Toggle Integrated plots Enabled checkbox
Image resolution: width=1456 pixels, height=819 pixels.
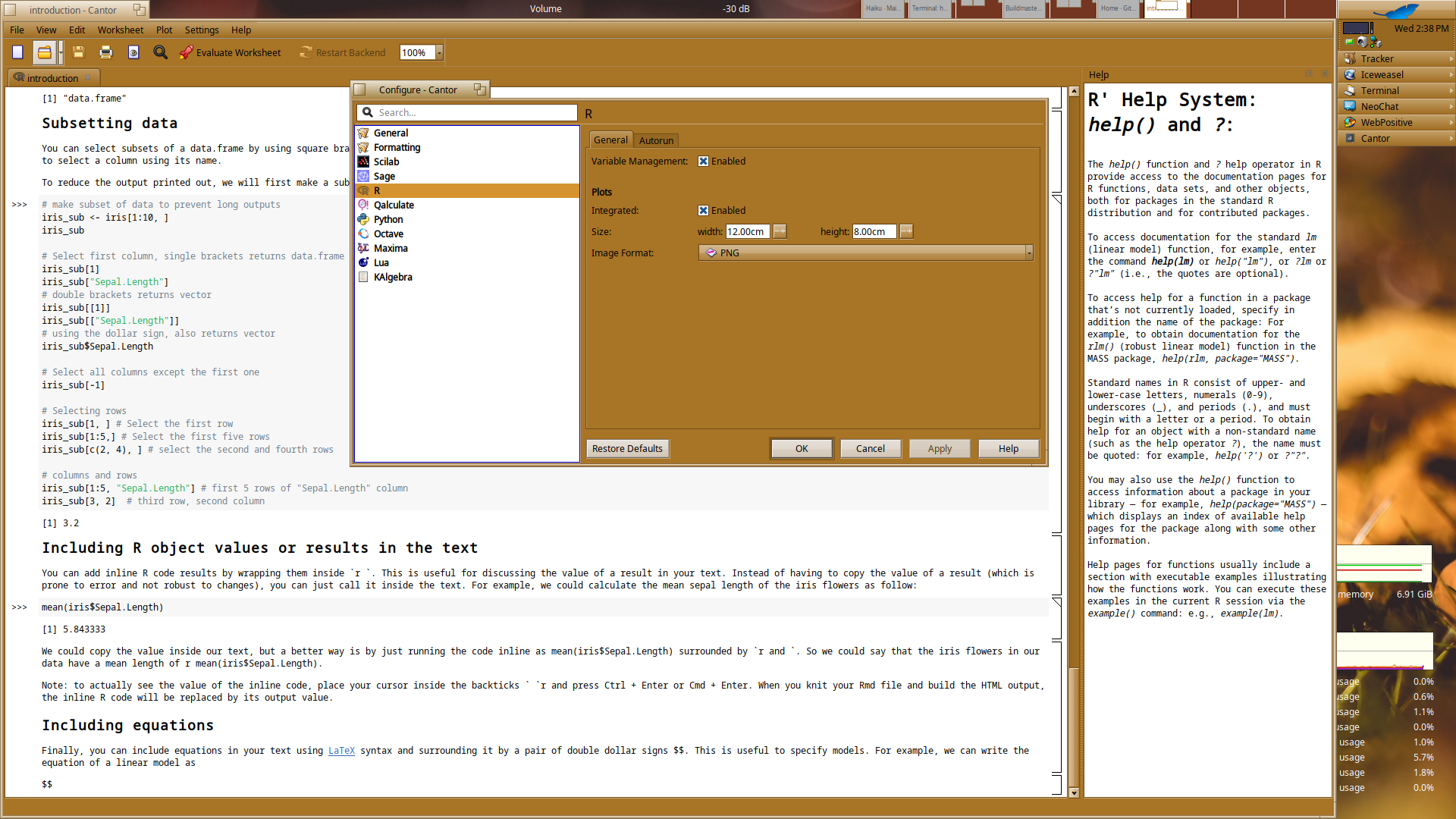point(703,210)
